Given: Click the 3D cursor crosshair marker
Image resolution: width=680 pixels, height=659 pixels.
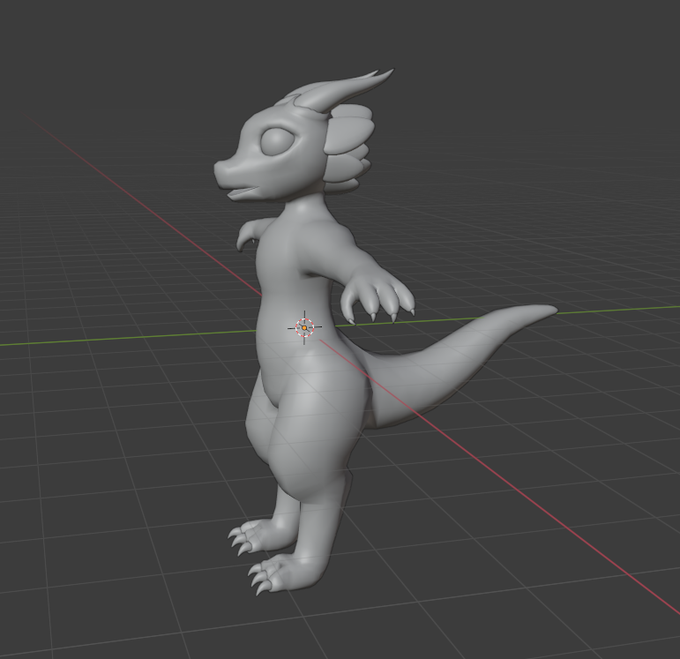Looking at the screenshot, I should click(x=304, y=328).
